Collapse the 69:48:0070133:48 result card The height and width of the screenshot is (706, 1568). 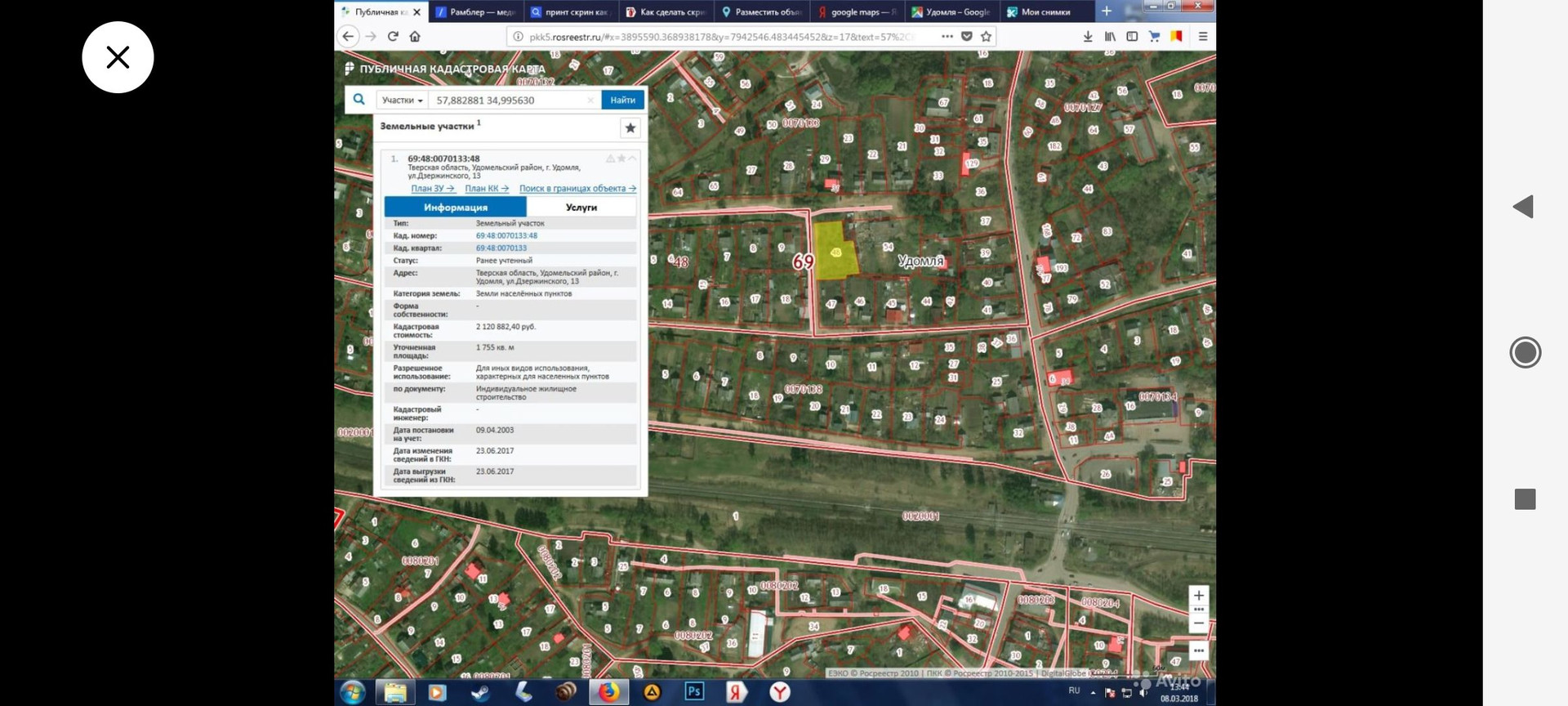point(632,159)
